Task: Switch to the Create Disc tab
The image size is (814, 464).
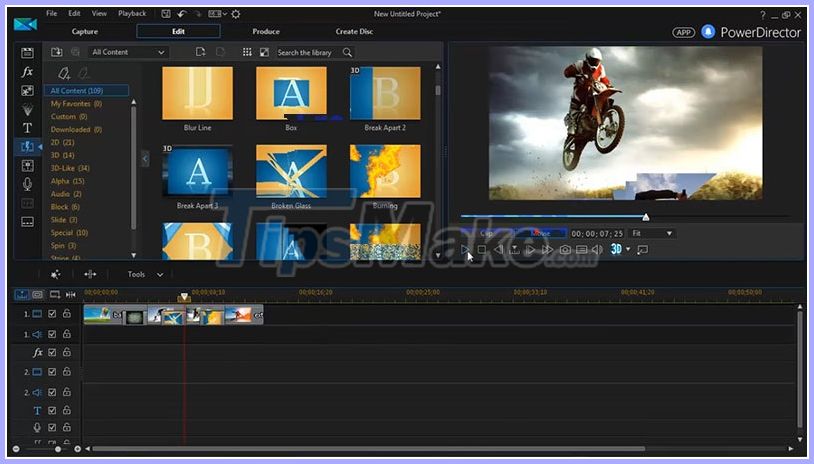Action: point(354,32)
